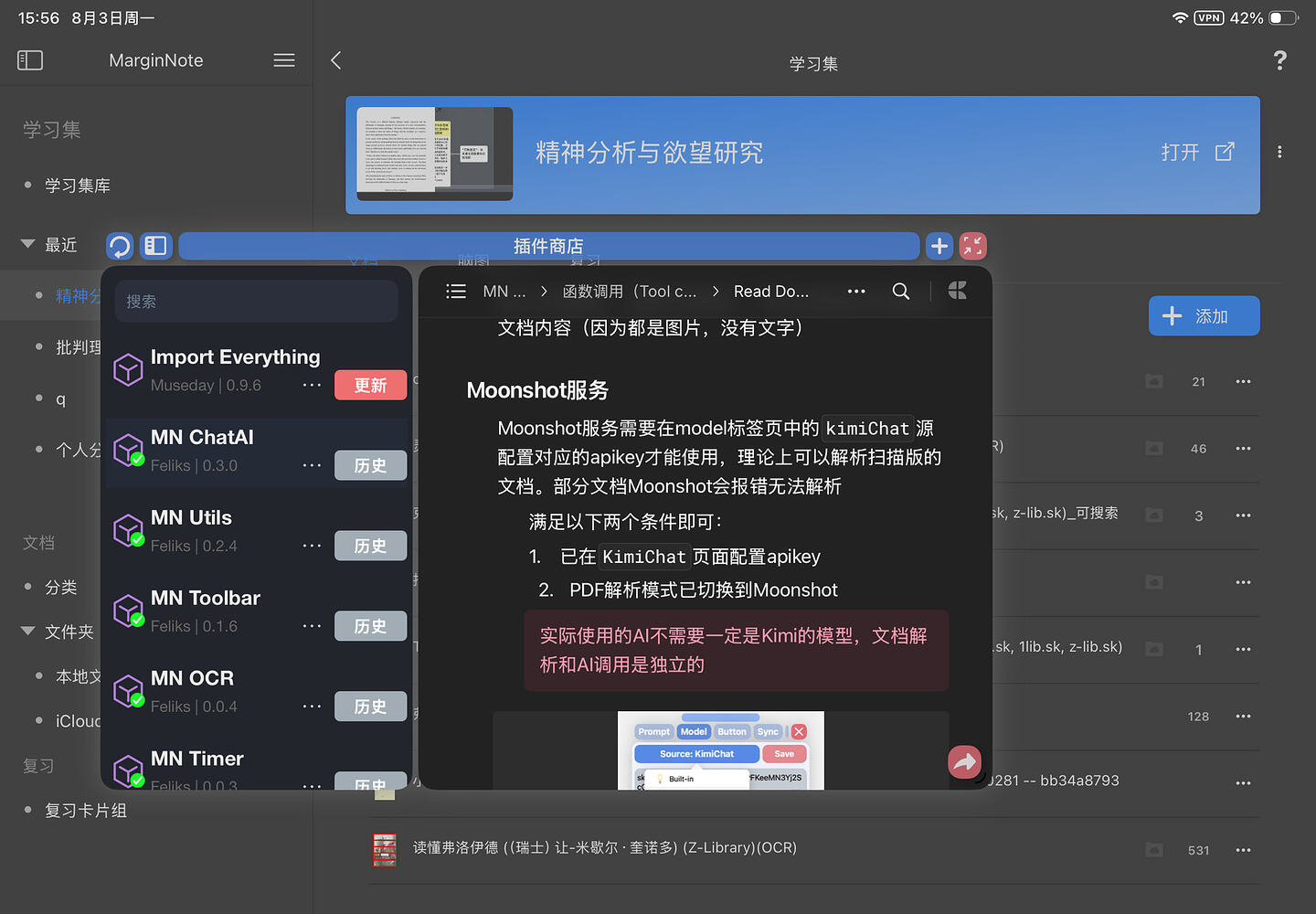This screenshot has height=914, width=1316.
Task: Click the Wi-Fi status icon
Action: [1180, 18]
